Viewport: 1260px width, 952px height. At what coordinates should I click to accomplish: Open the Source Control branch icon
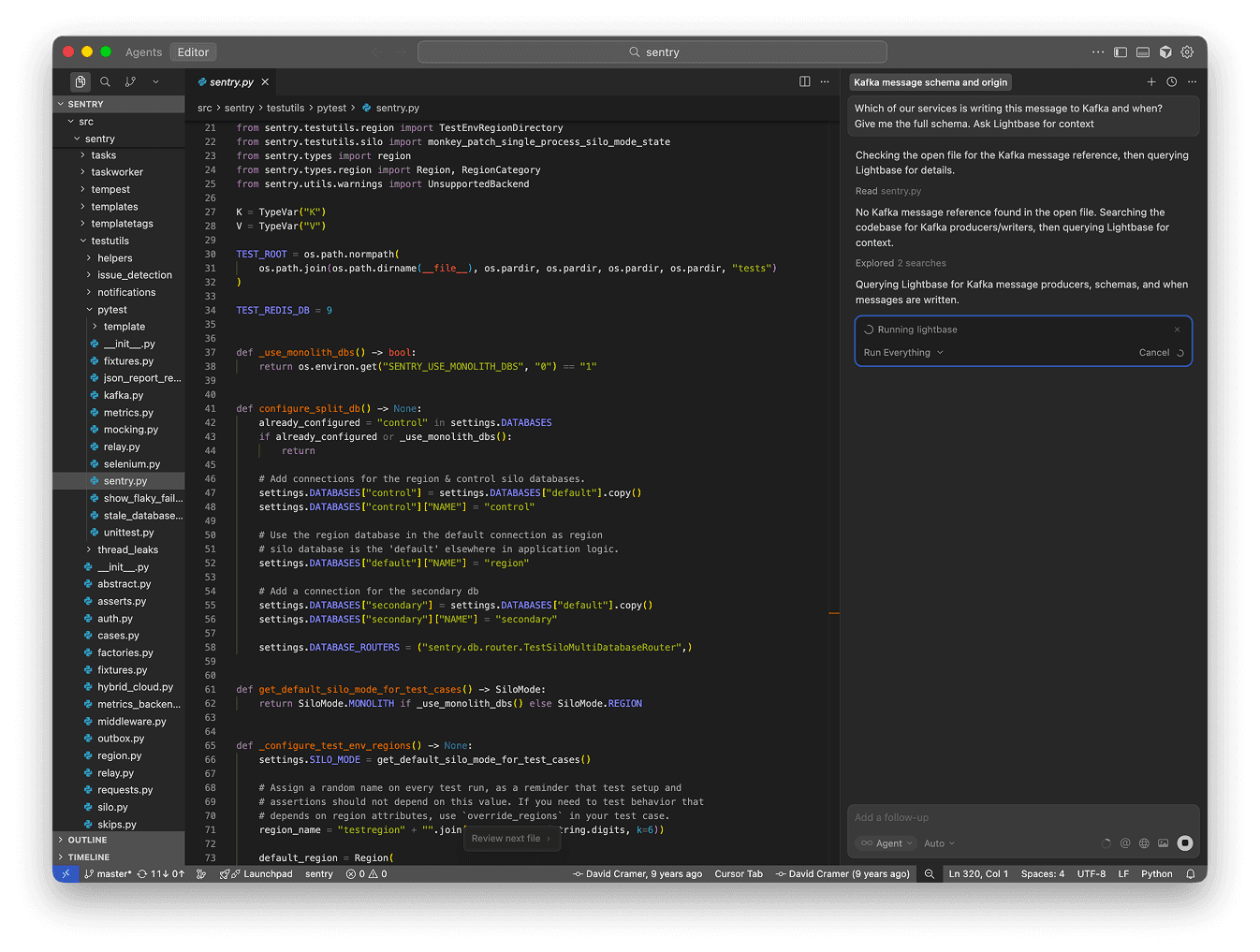(130, 82)
